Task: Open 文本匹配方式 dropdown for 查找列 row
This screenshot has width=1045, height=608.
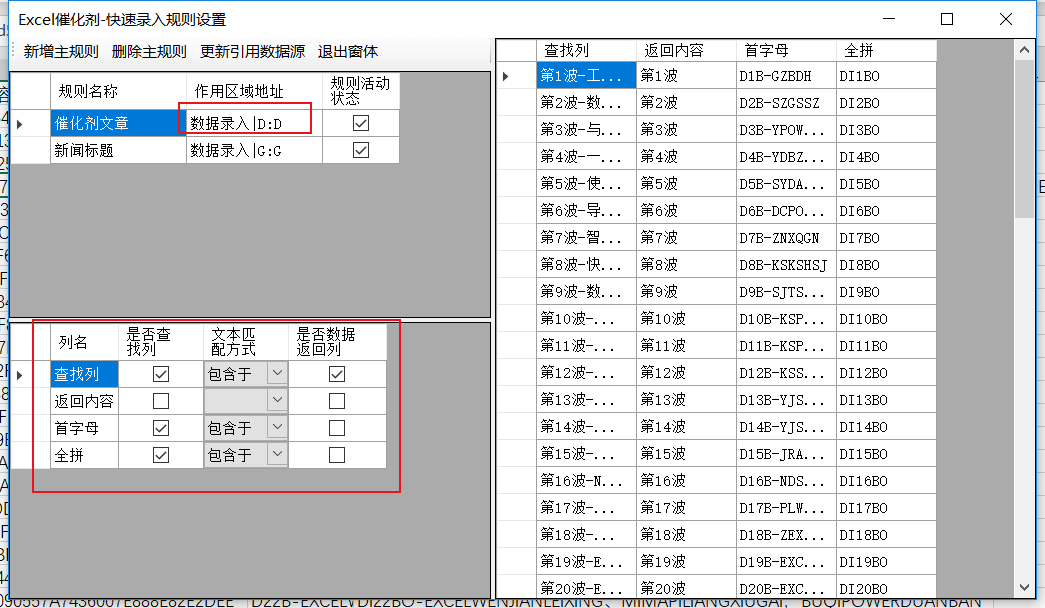Action: click(277, 373)
